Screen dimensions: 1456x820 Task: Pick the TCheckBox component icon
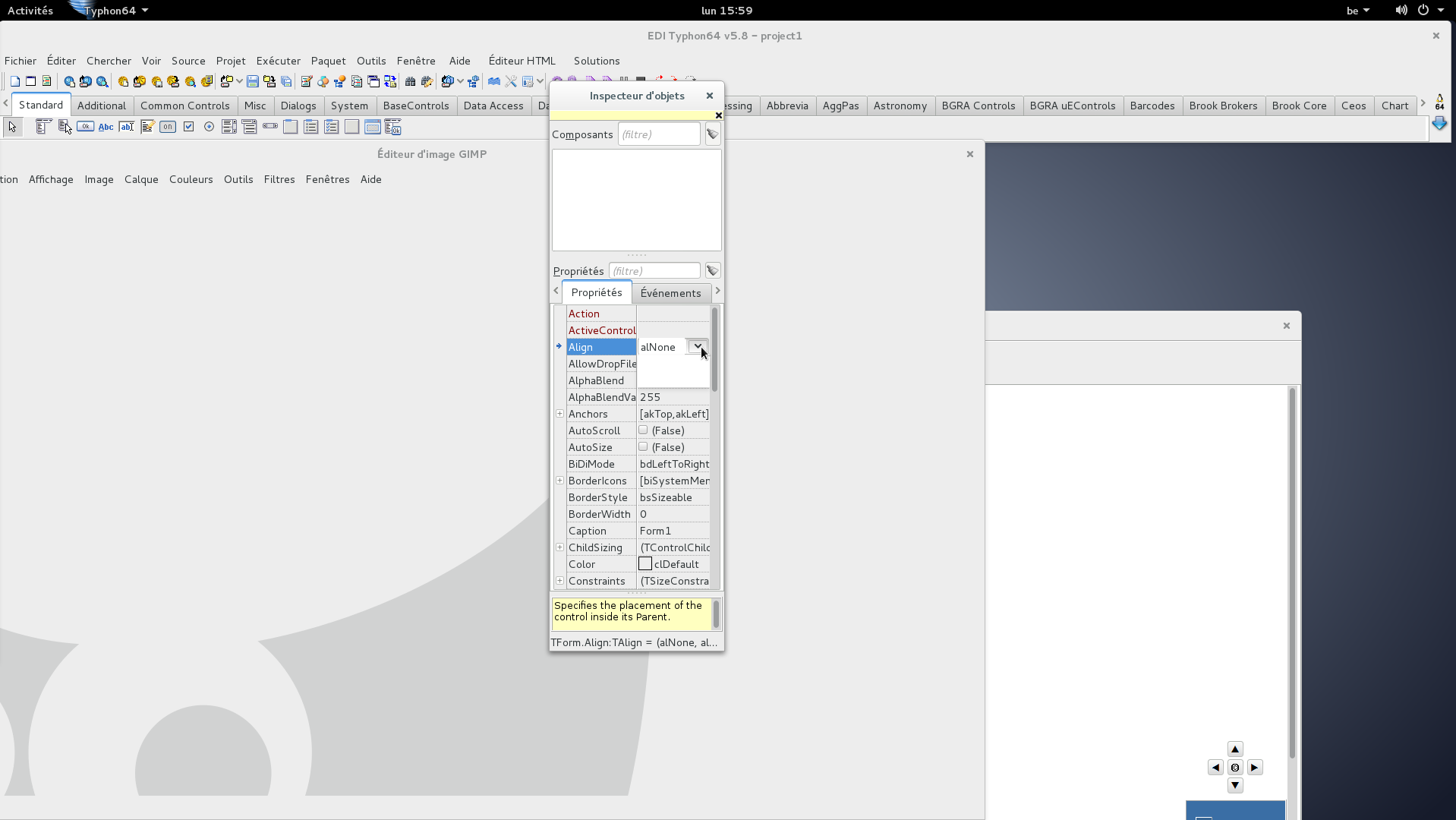(188, 127)
